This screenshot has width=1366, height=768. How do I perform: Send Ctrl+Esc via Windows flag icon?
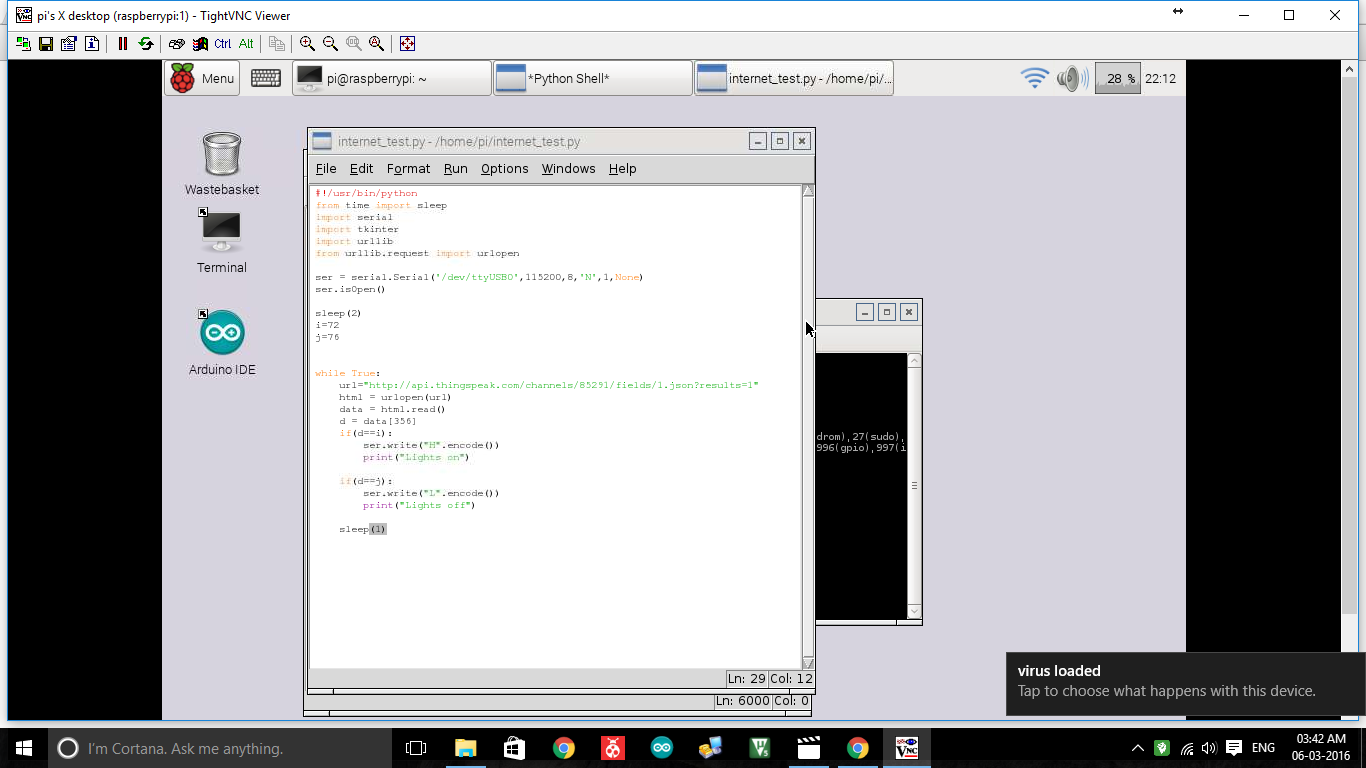click(200, 44)
